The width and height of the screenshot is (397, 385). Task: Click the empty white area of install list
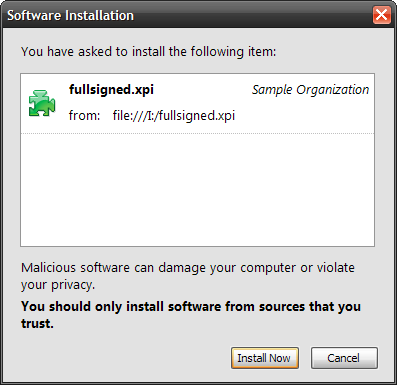197,190
